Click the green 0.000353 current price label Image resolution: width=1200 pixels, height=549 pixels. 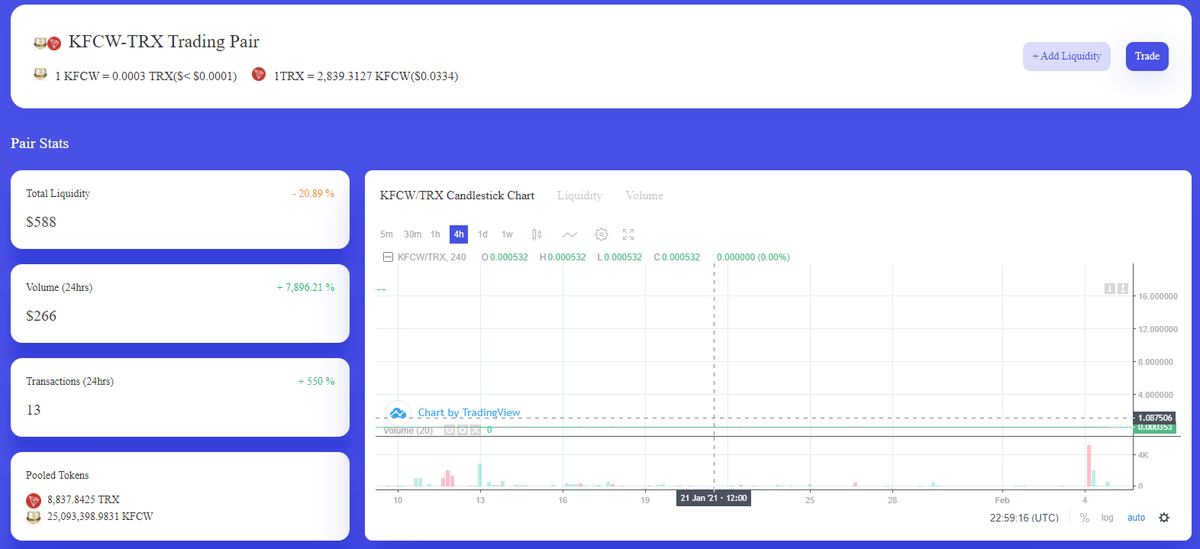(x=1154, y=427)
